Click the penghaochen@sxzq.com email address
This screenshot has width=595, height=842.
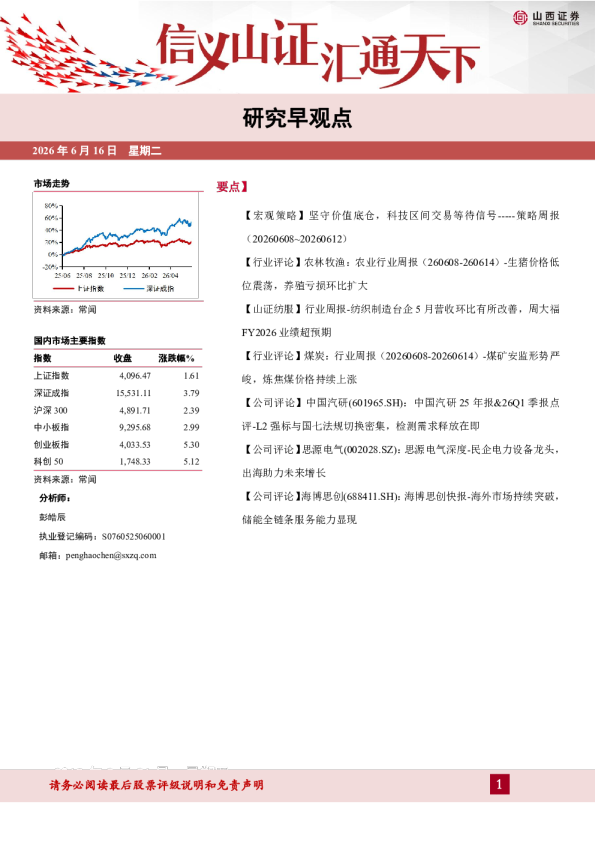click(111, 555)
